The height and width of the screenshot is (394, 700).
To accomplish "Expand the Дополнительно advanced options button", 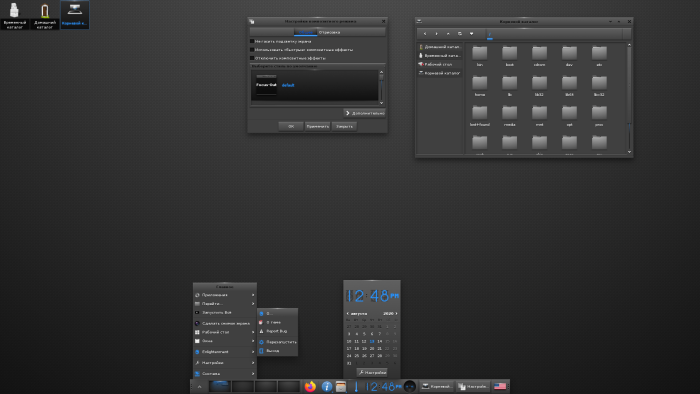I will click(365, 113).
